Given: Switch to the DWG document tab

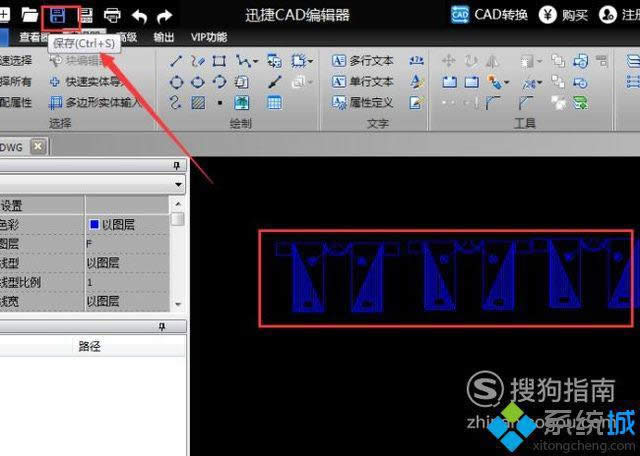Looking at the screenshot, I should point(11,147).
